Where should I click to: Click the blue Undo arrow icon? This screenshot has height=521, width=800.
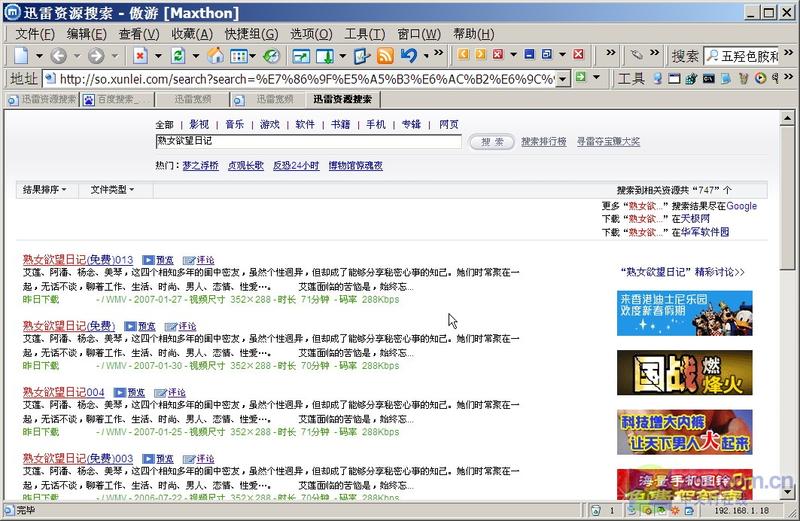tap(409, 55)
